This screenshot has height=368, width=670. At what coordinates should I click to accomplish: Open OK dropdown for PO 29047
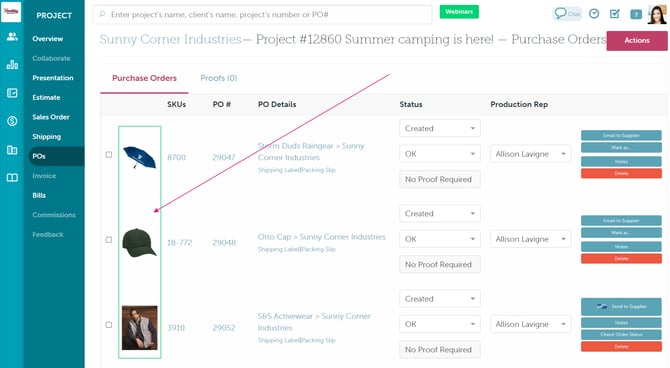[440, 154]
